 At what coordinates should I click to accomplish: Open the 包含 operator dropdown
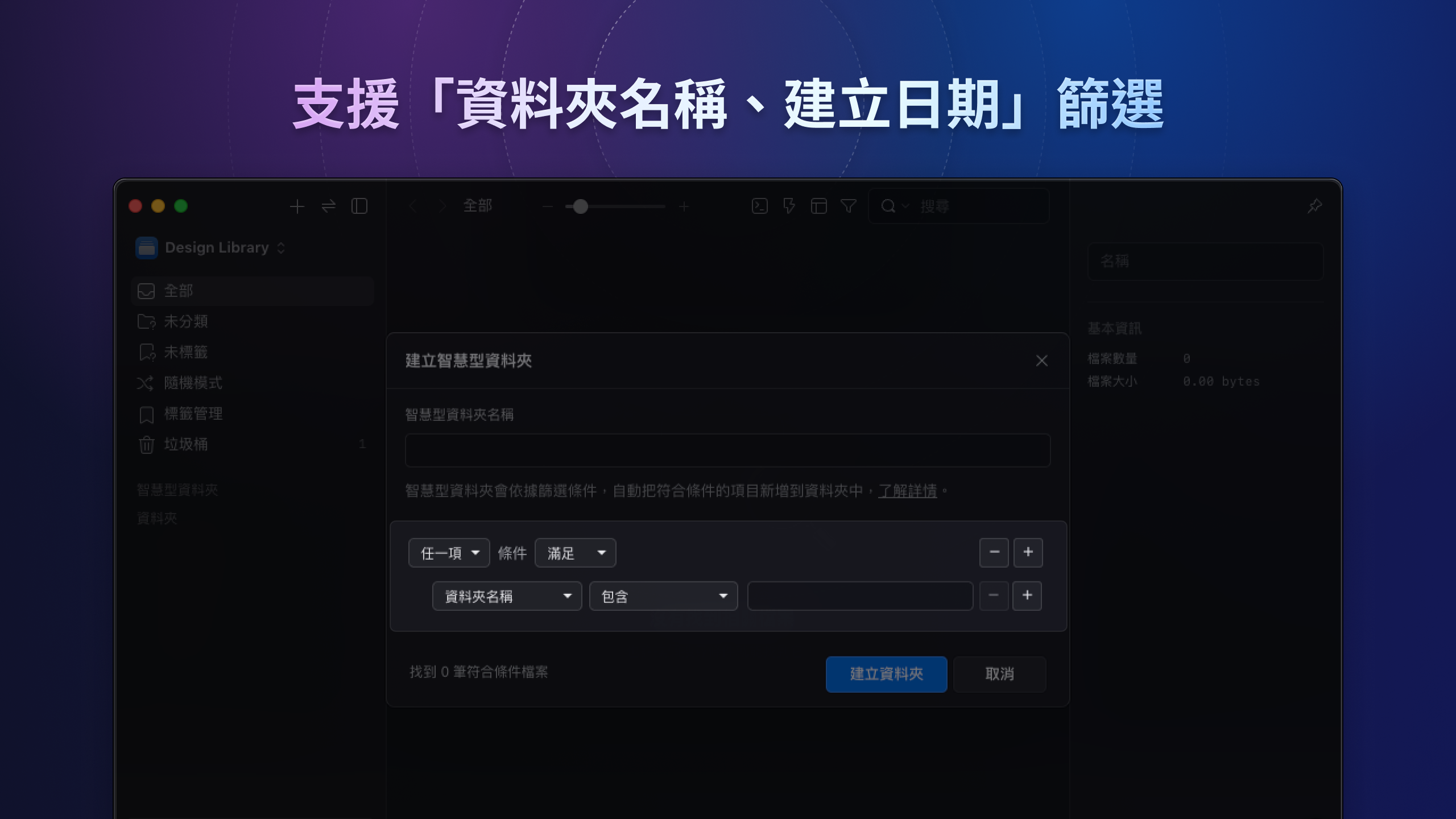pyautogui.click(x=663, y=596)
